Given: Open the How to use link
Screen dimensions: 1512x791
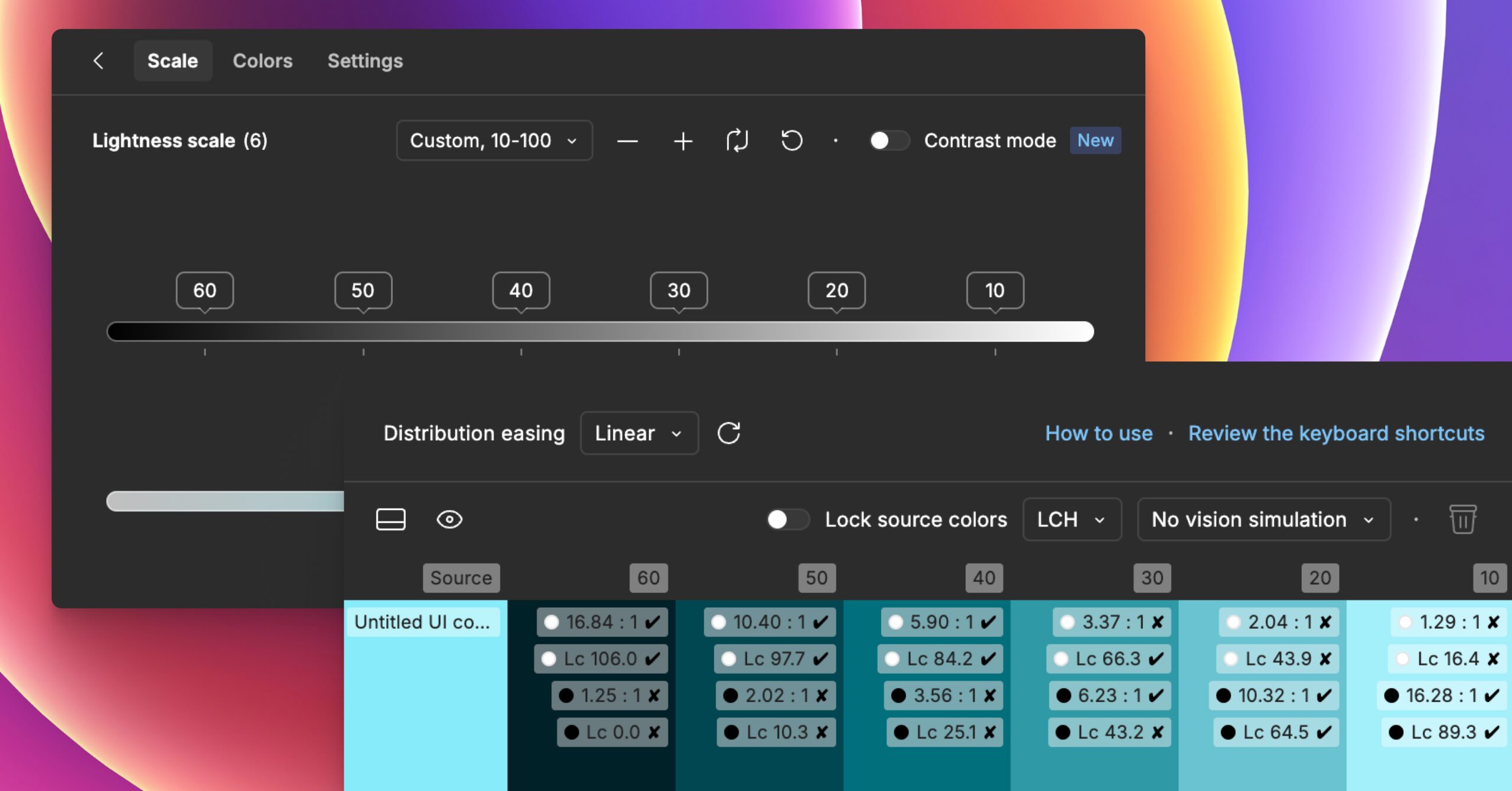Looking at the screenshot, I should pos(1099,433).
